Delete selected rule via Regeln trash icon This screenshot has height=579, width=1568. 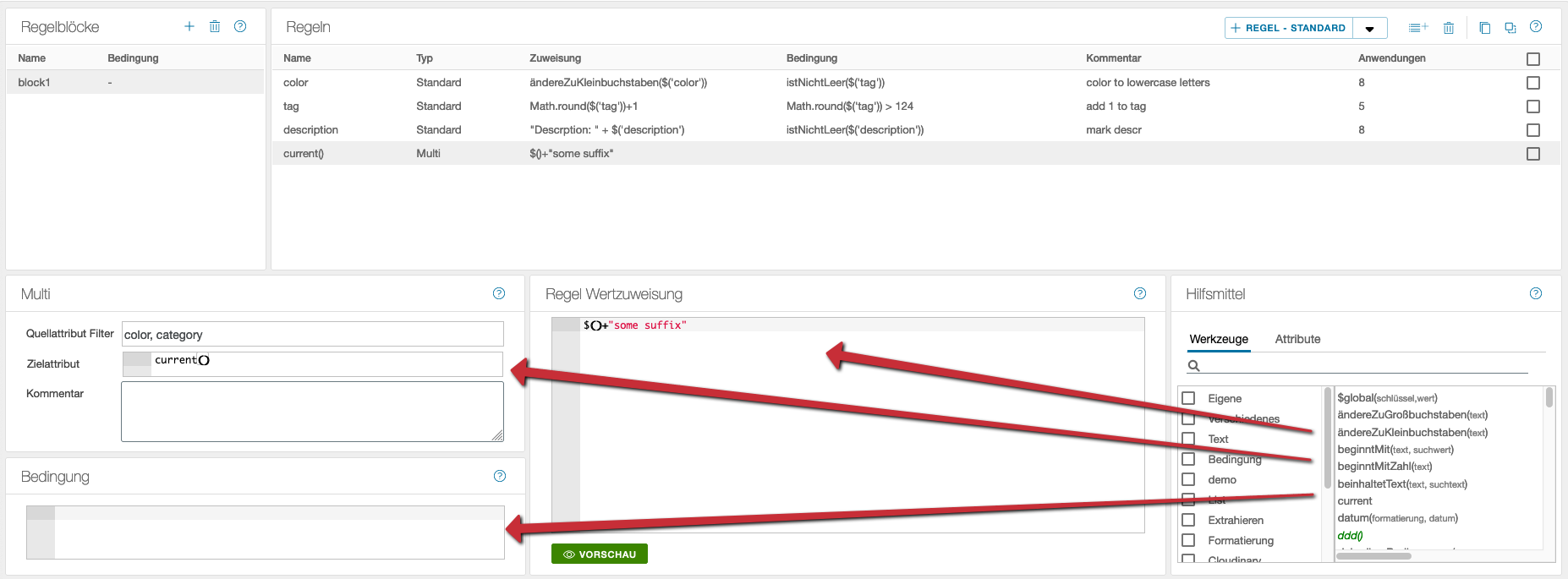tap(1449, 28)
